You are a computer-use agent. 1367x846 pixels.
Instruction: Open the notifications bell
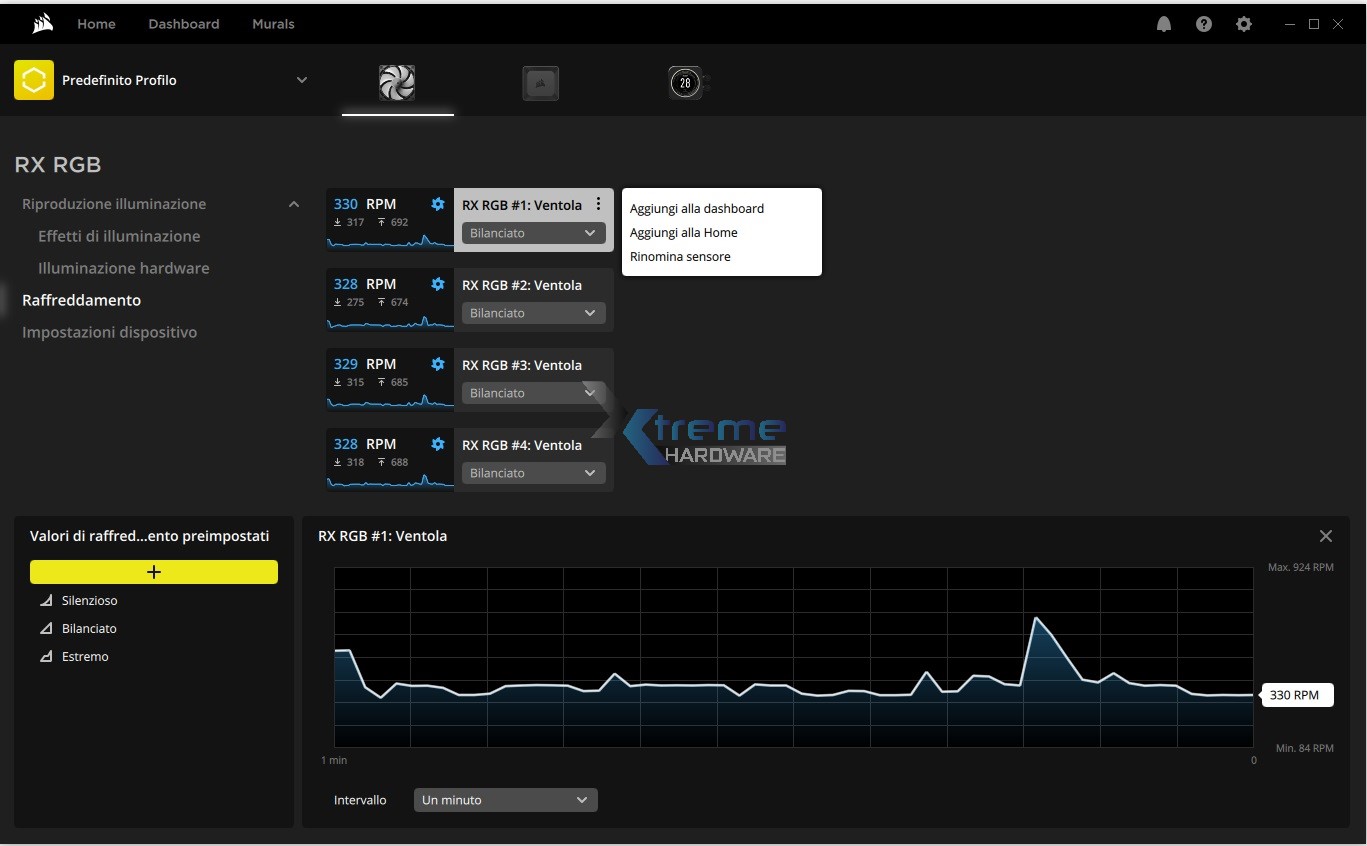tap(1164, 24)
